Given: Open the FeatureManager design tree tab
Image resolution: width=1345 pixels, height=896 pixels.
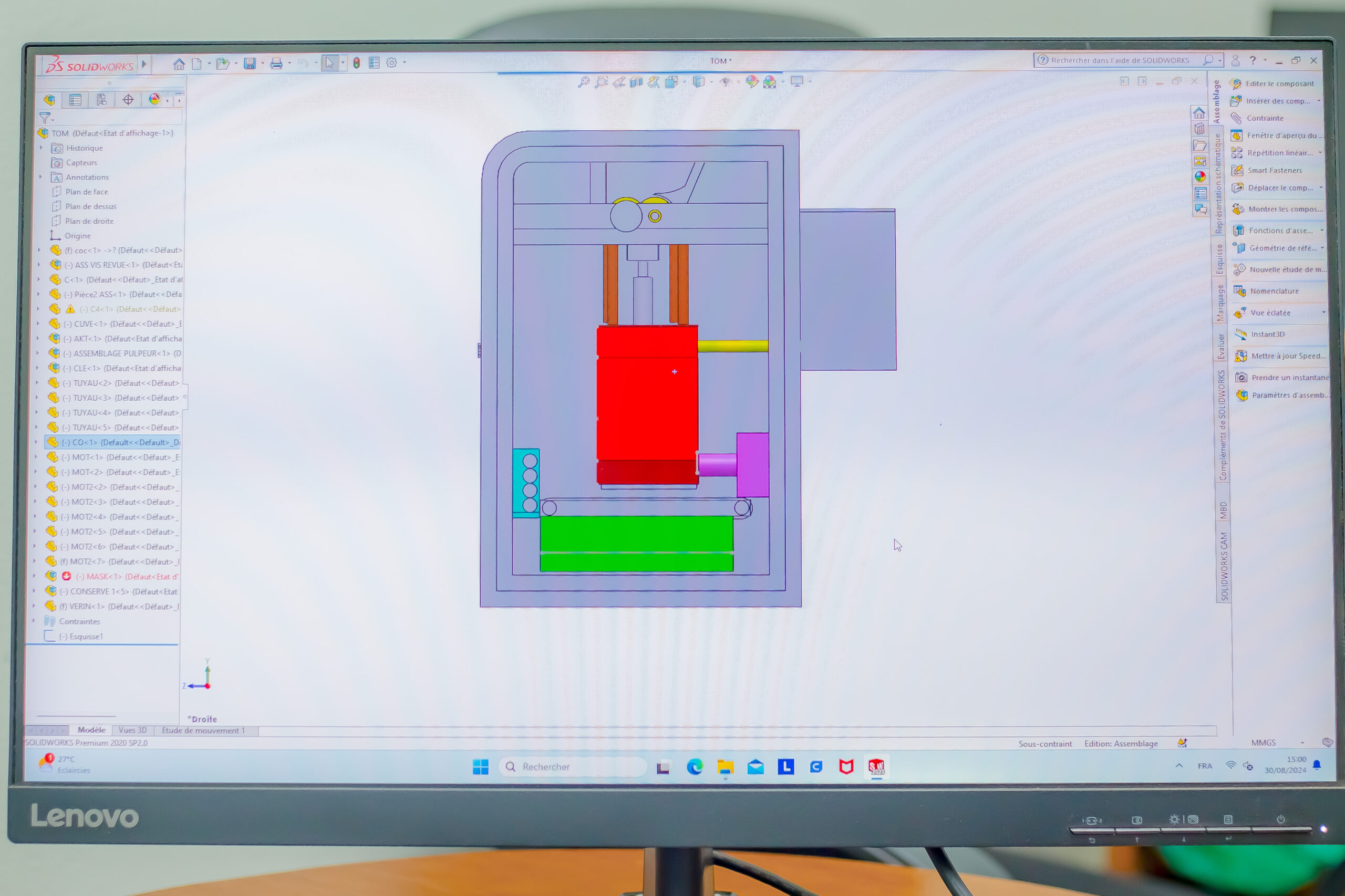Looking at the screenshot, I should coord(50,100).
